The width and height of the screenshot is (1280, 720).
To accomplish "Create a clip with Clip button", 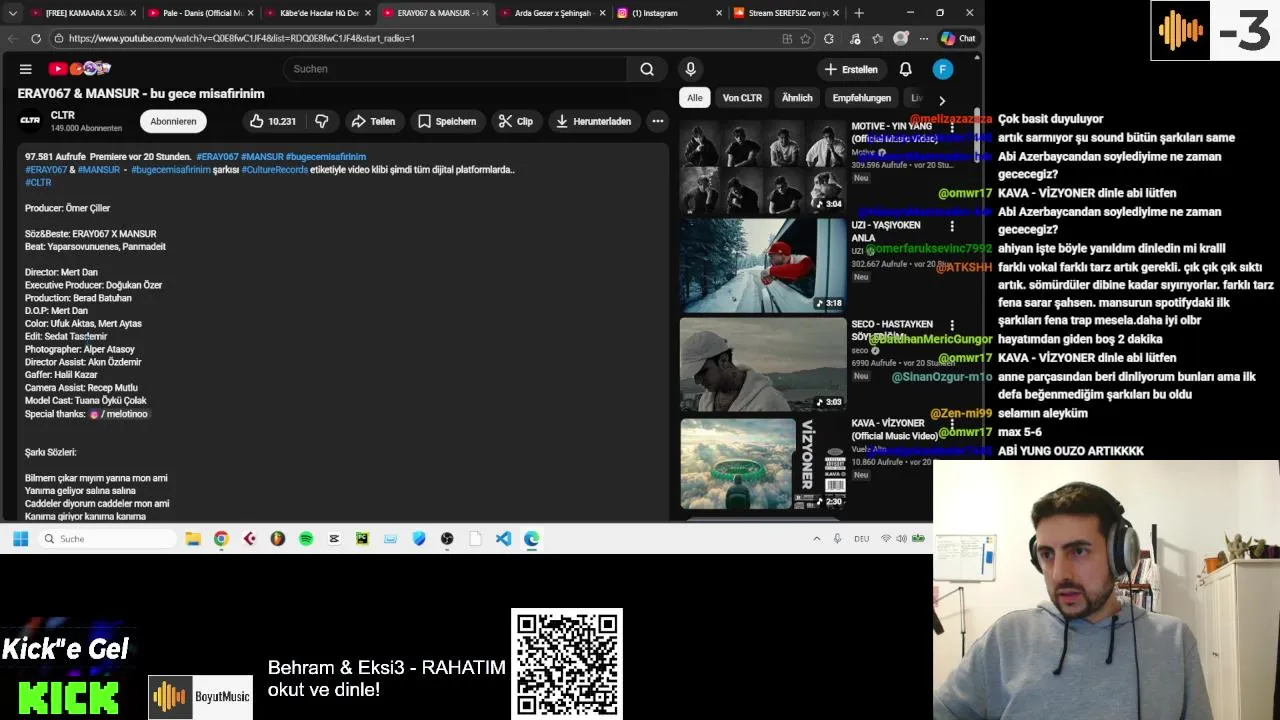I will (x=516, y=121).
